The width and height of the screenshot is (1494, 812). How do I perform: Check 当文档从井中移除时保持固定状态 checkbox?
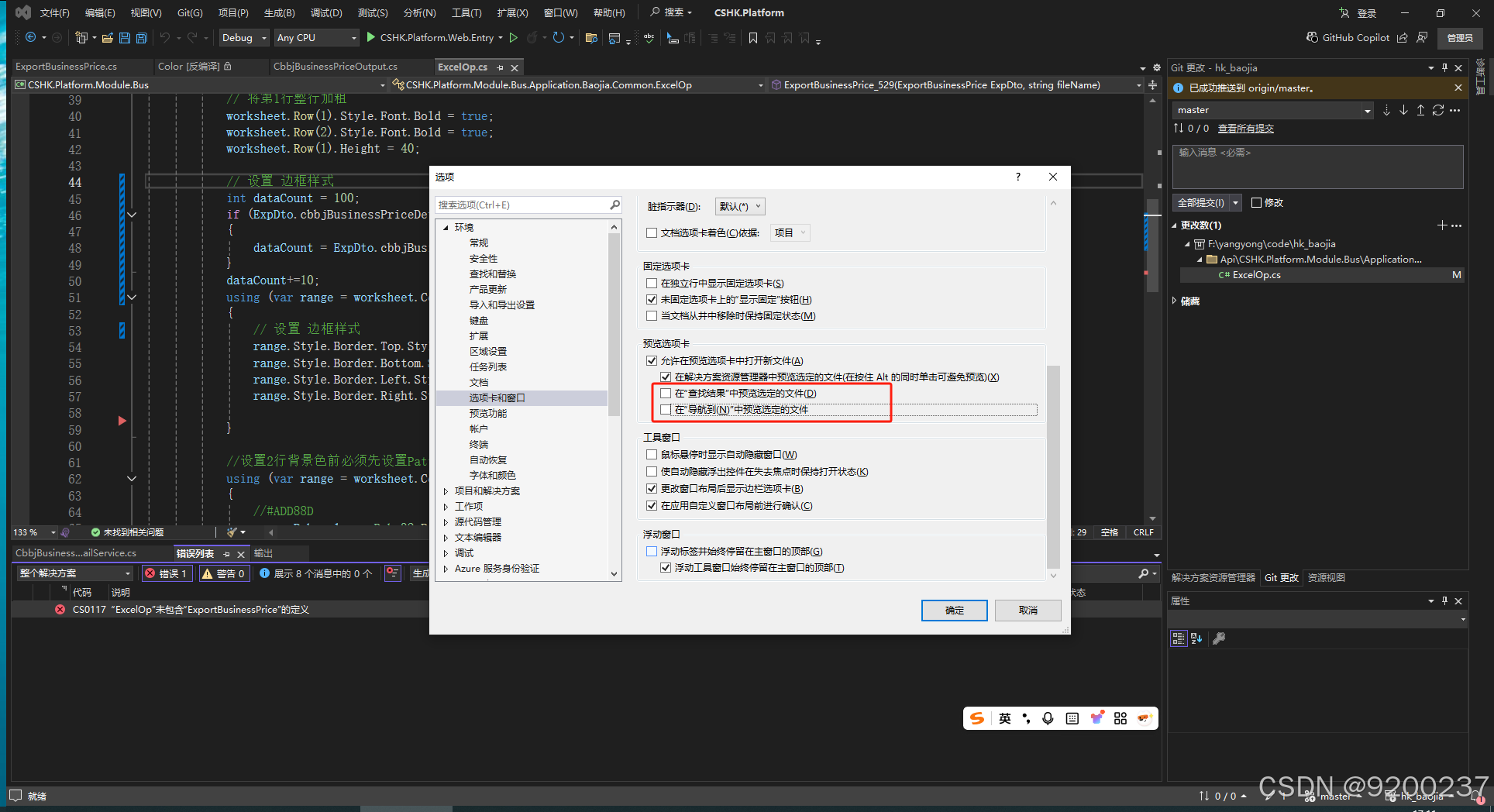(652, 315)
